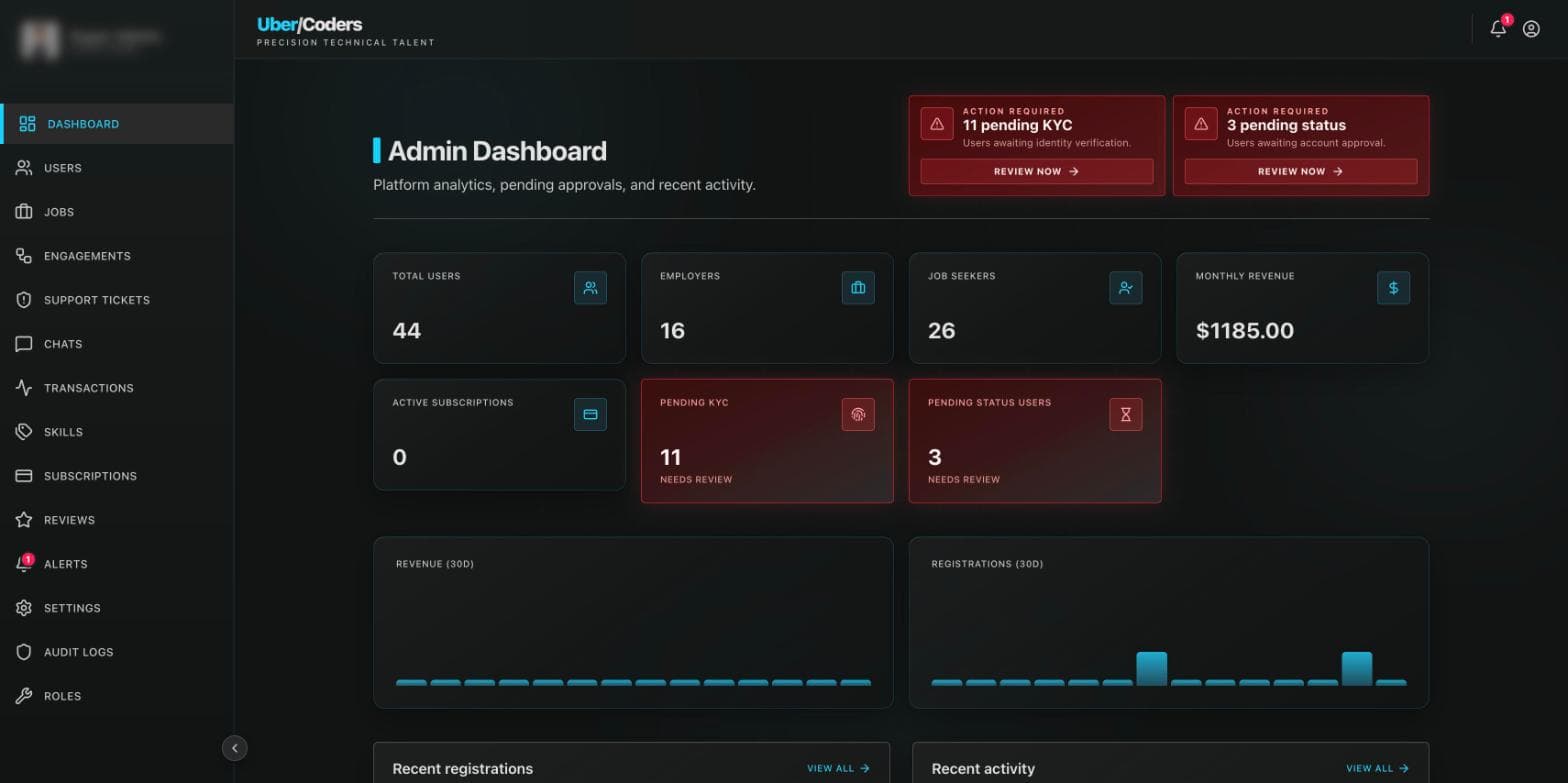Click the Audit Logs shield icon in the sidebar
The height and width of the screenshot is (783, 1568).
pos(24,652)
